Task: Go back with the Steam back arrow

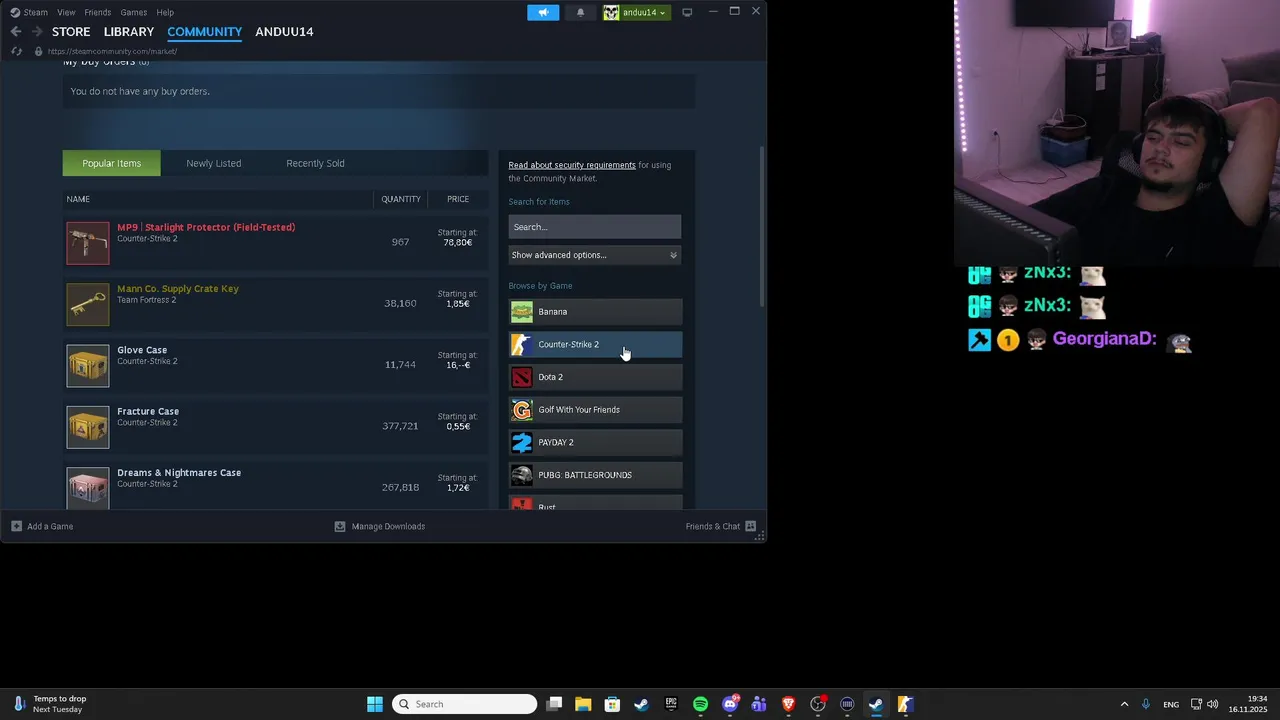Action: pyautogui.click(x=16, y=32)
